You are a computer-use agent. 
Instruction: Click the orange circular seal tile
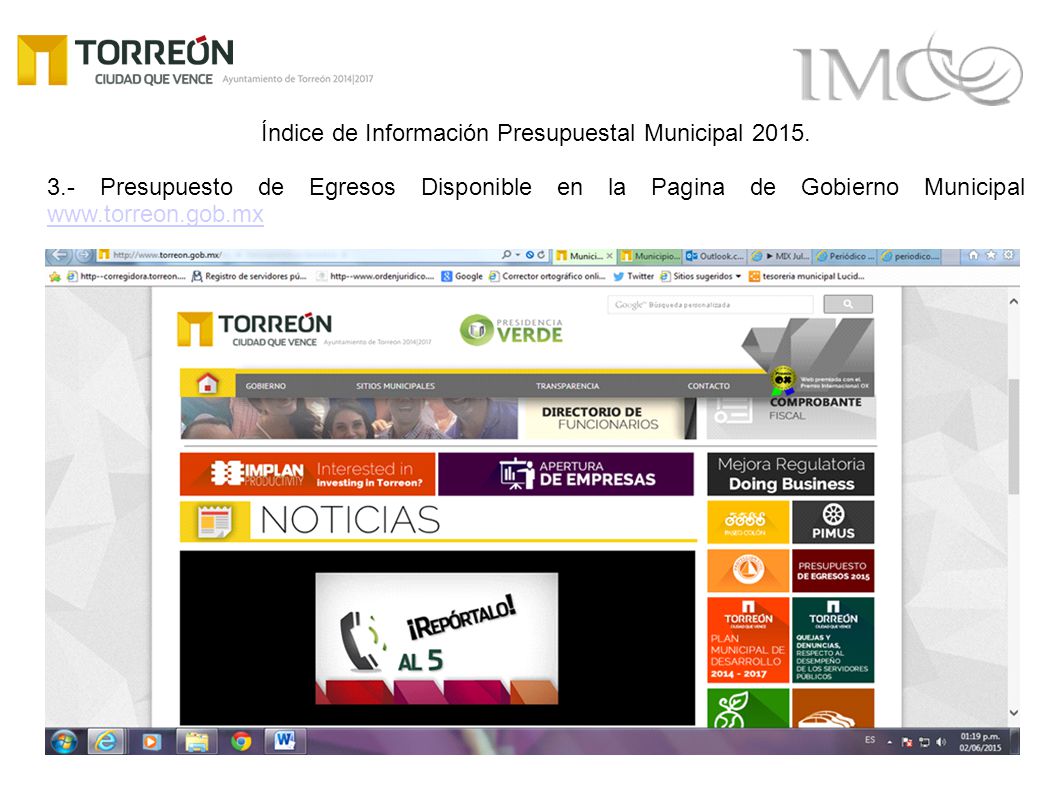748,570
